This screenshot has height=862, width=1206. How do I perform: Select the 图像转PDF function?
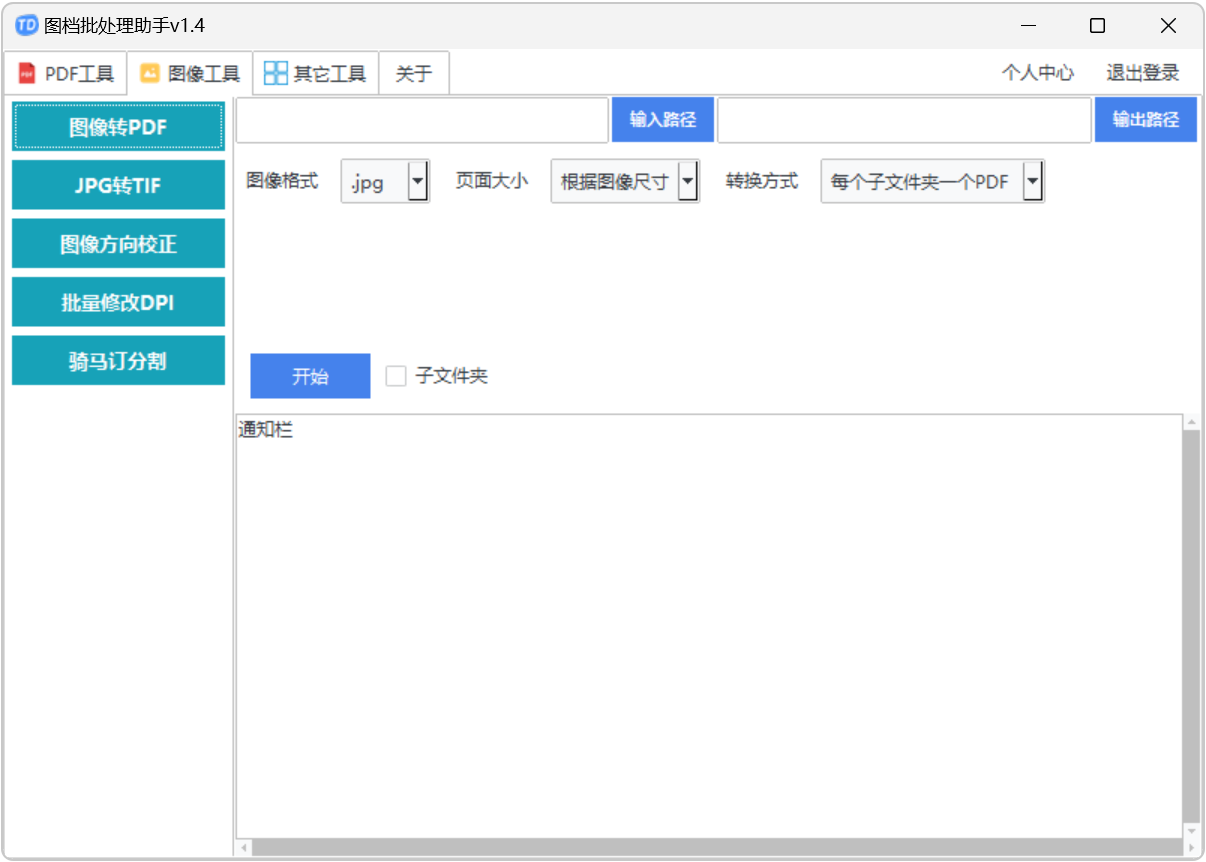[x=118, y=127]
